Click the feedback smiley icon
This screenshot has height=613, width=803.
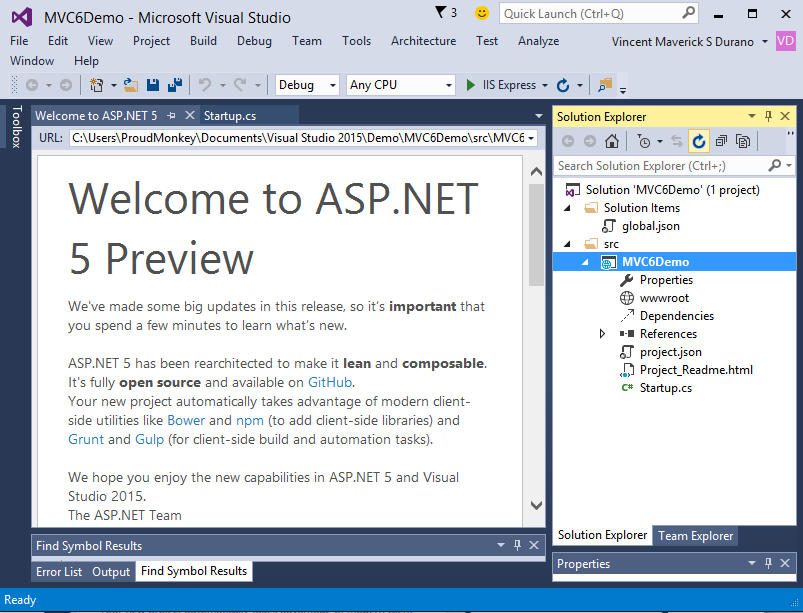click(x=481, y=13)
